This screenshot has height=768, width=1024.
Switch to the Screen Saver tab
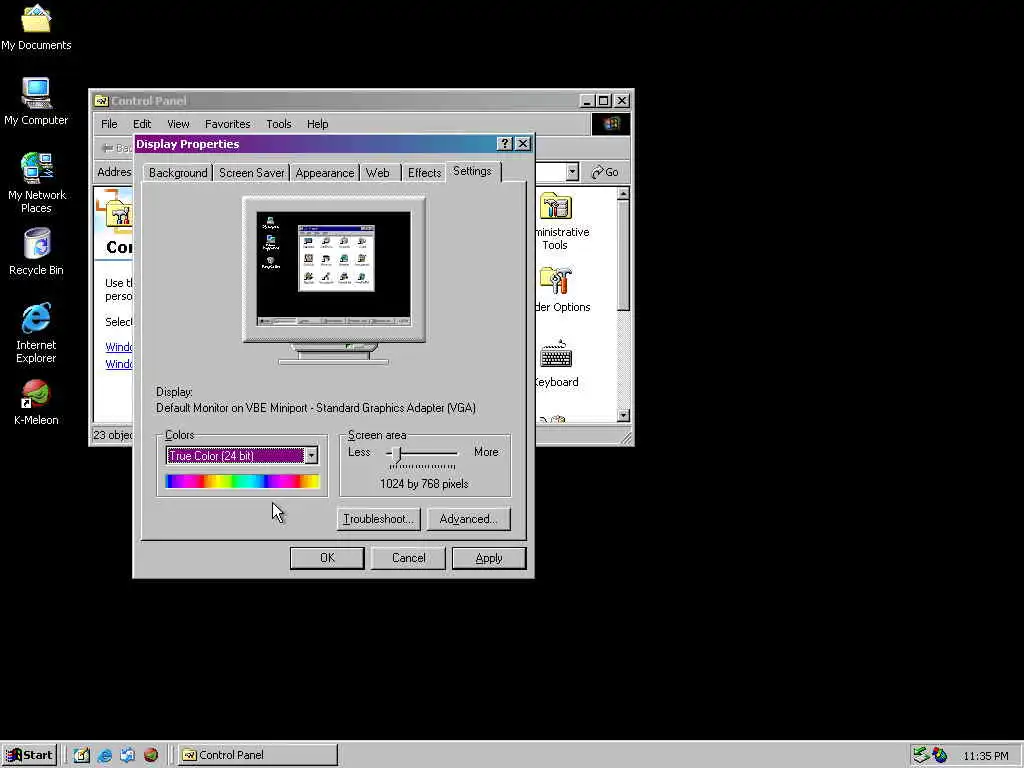click(251, 173)
